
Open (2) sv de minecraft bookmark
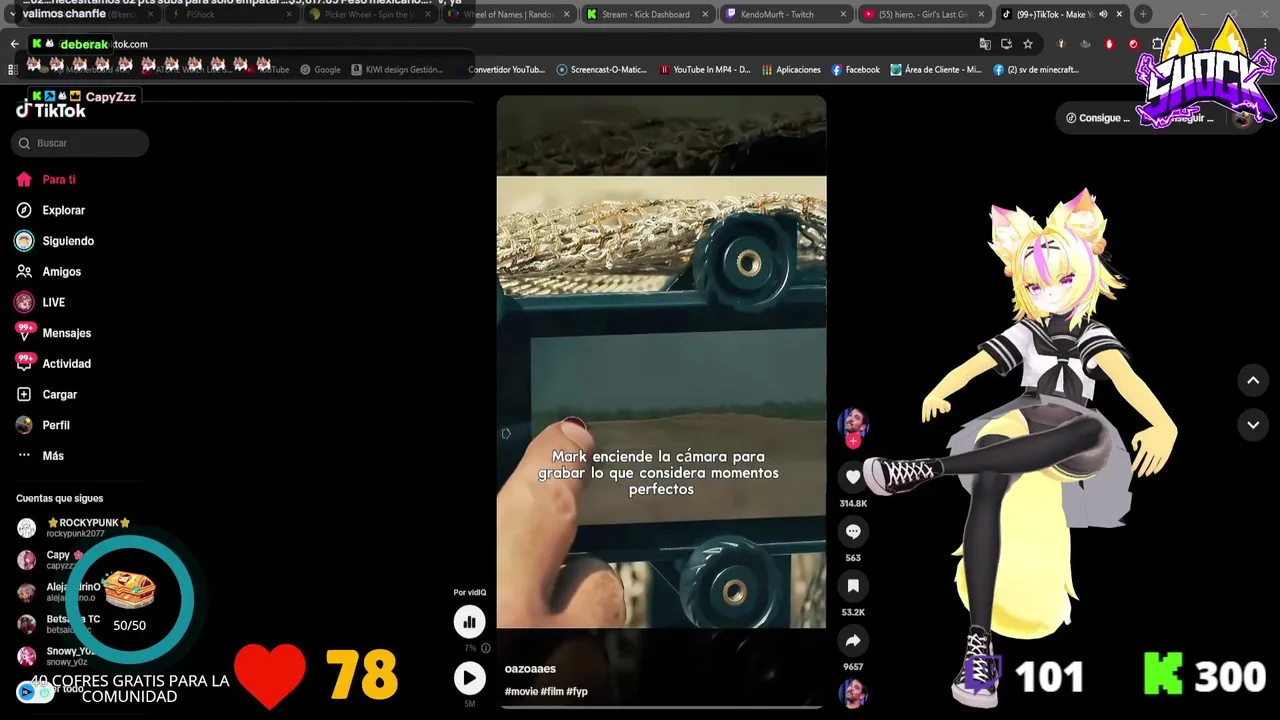1036,70
